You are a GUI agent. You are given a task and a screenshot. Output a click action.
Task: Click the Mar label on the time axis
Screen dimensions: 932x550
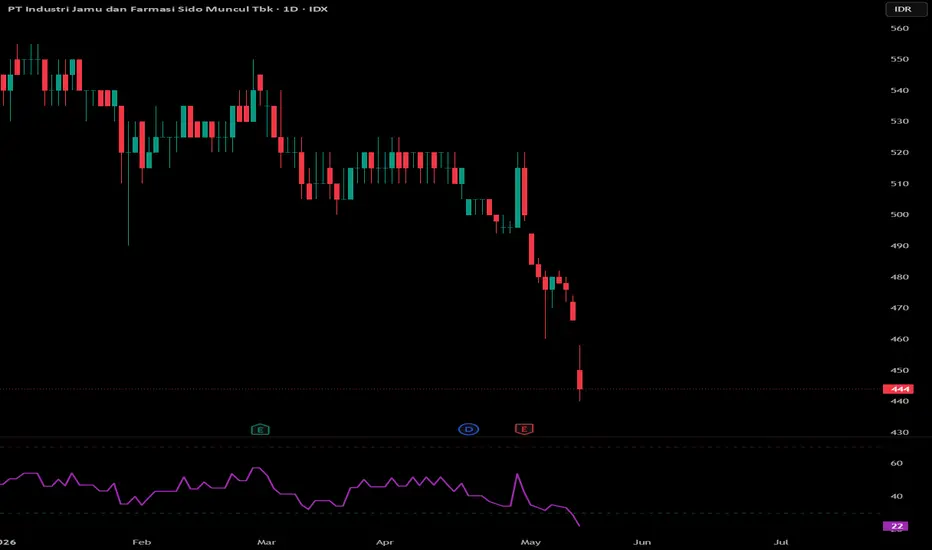point(266,542)
